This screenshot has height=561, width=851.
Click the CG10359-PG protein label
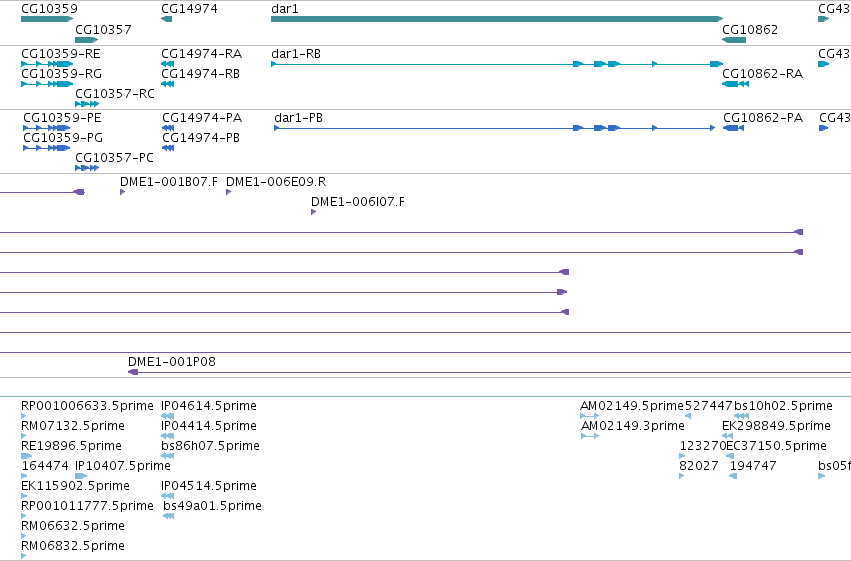[x=63, y=138]
